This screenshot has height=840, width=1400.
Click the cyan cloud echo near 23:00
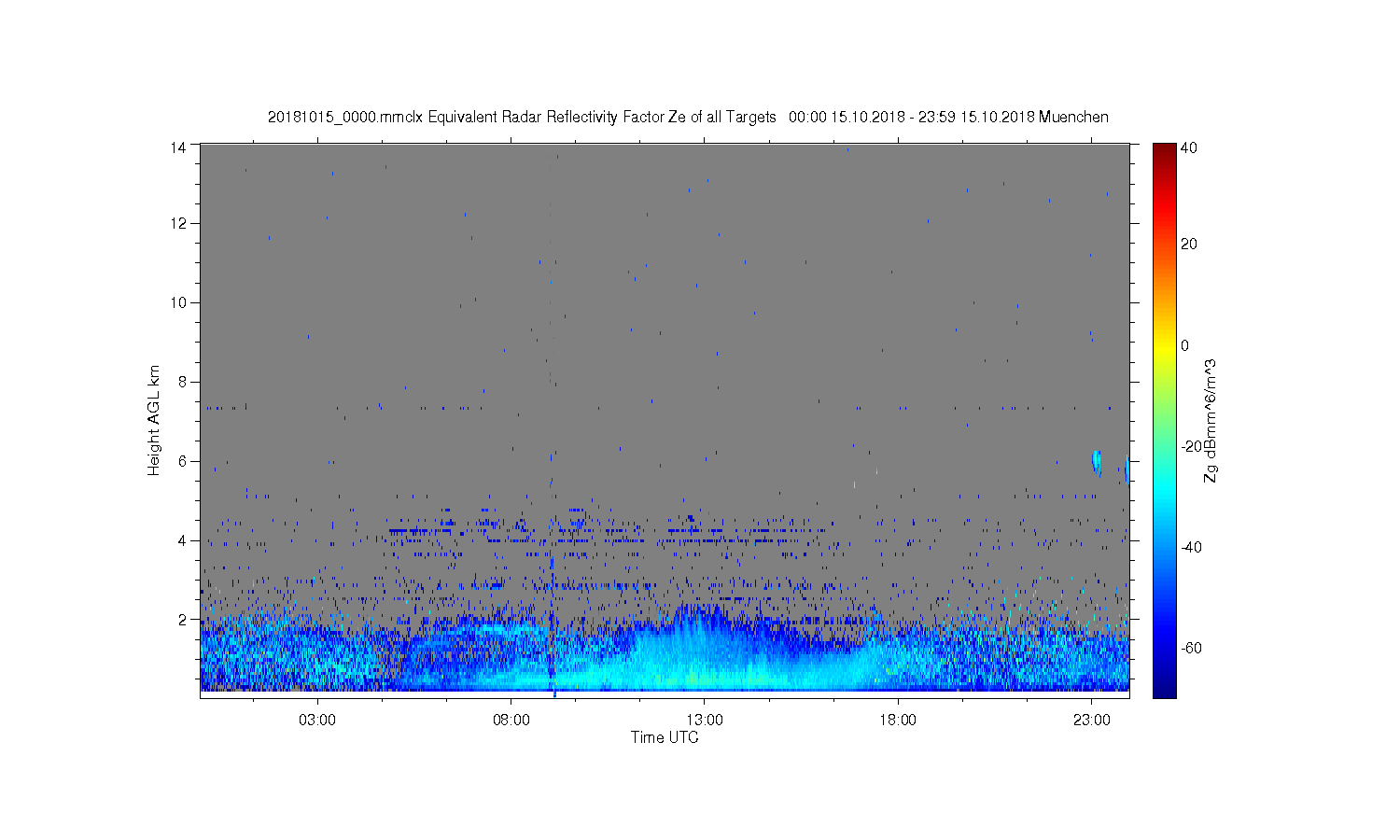(1097, 461)
